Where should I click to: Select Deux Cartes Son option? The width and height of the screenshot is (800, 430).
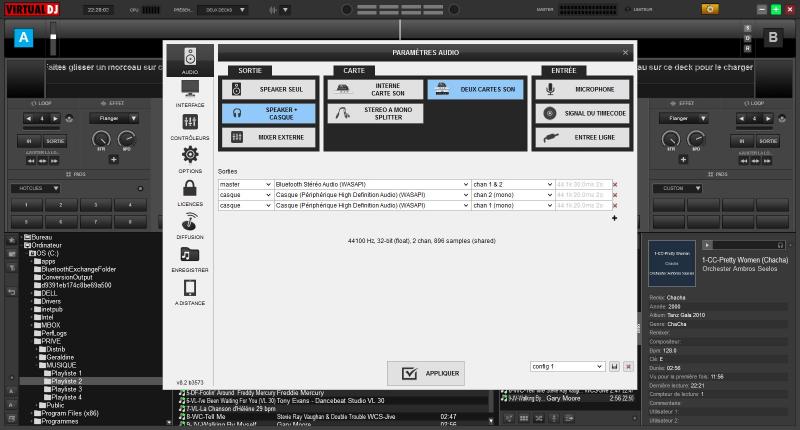(x=476, y=89)
